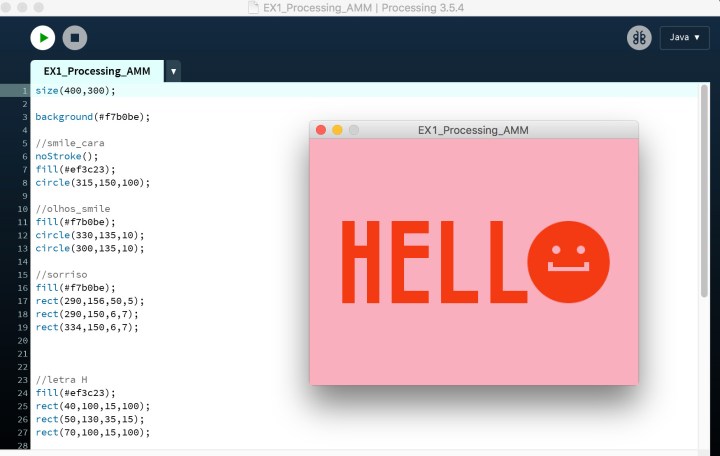Select the noStroke() code line

(67, 156)
